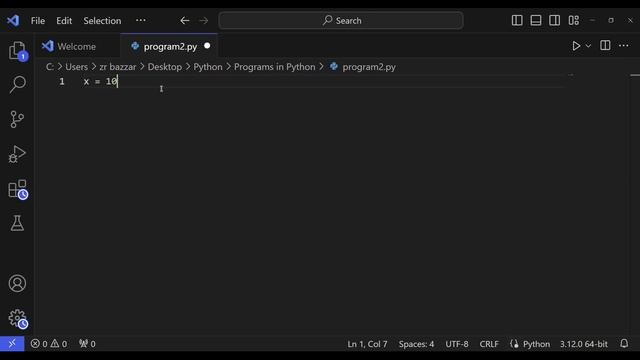Show errors and warnings count in the status bar
640x360 pixels.
[x=49, y=344]
